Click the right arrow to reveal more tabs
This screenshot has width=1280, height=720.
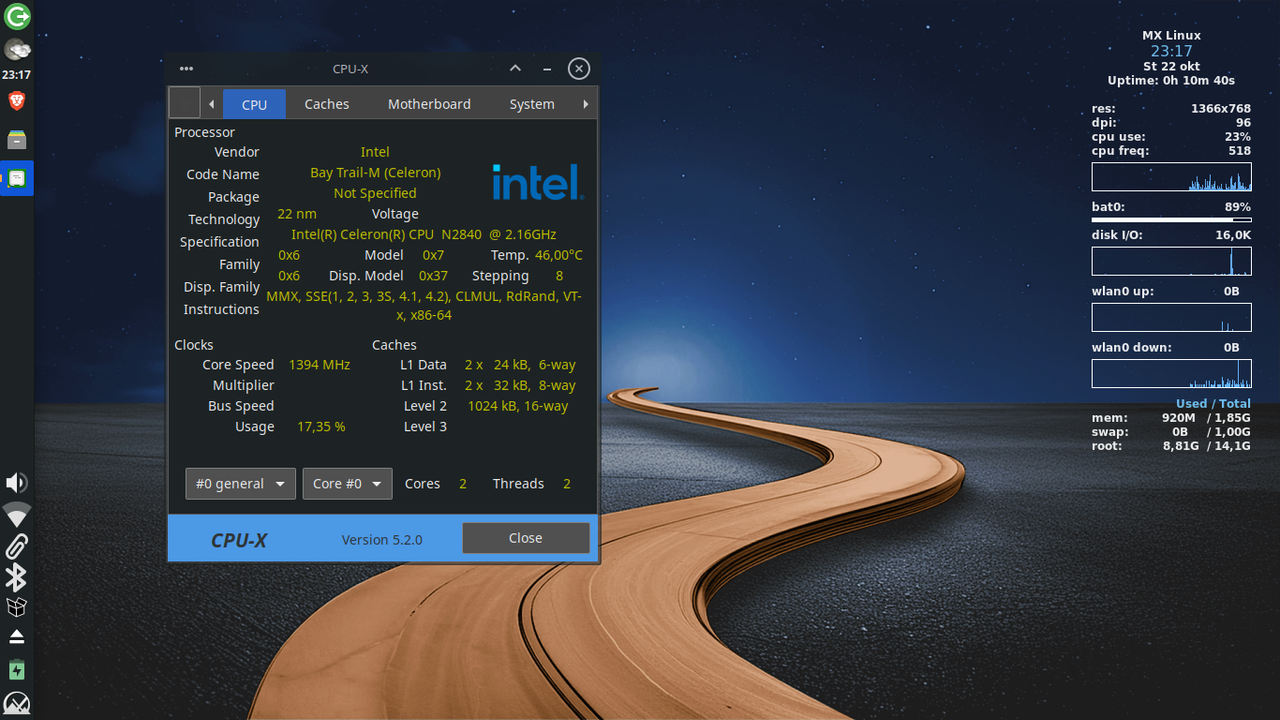click(x=587, y=103)
